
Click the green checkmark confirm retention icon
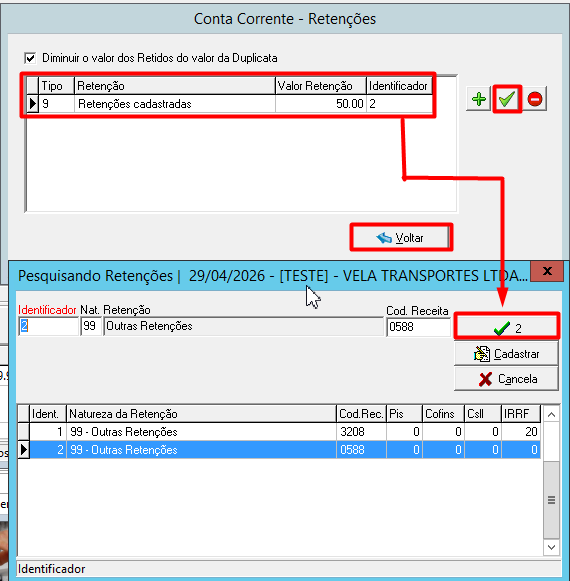coord(507,99)
